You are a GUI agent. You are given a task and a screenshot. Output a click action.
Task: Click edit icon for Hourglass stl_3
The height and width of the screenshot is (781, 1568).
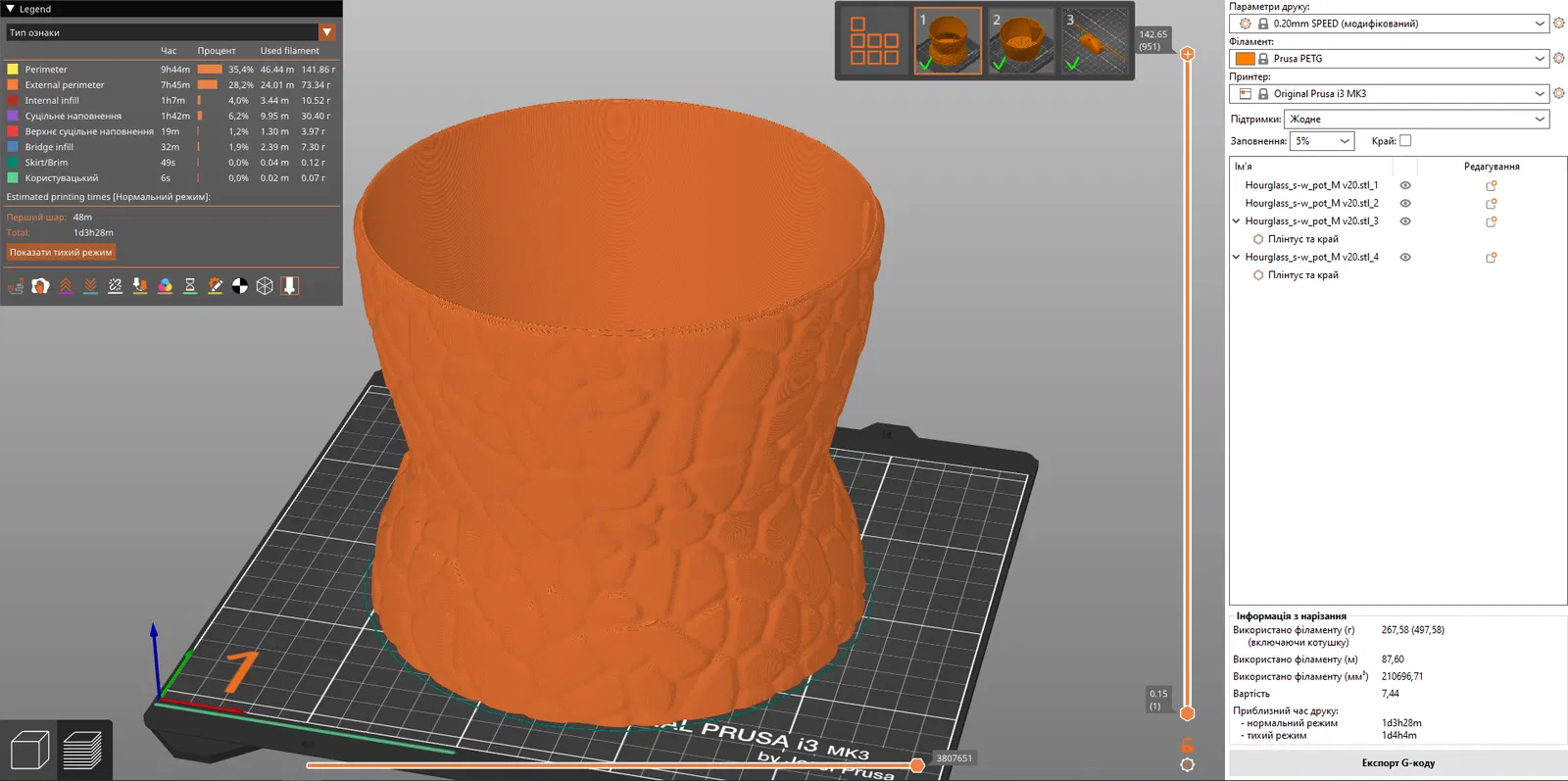click(x=1492, y=221)
